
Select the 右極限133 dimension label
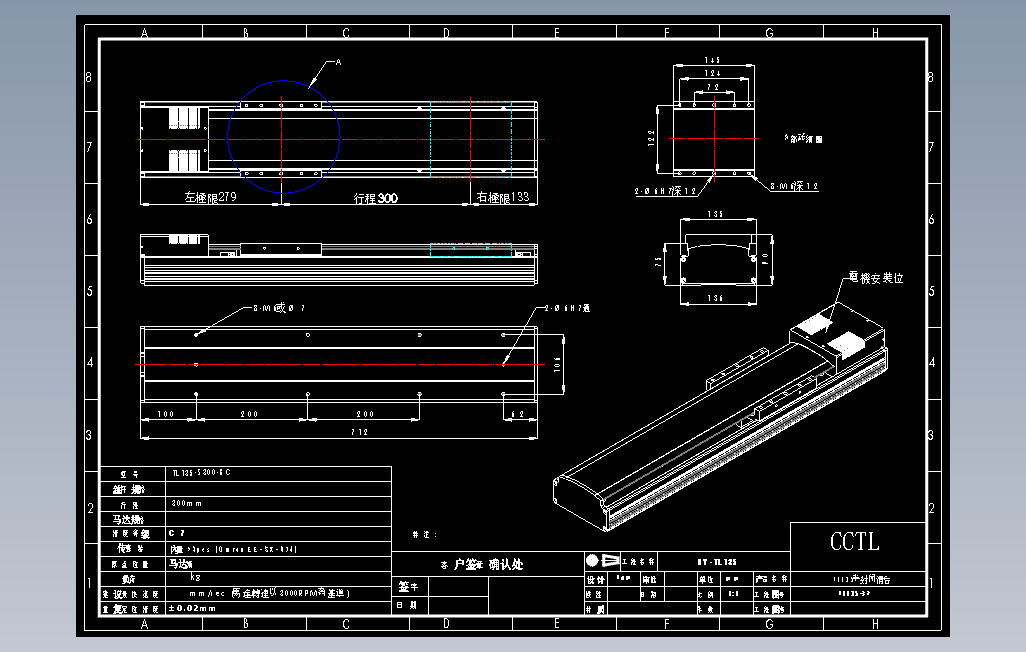(x=503, y=197)
